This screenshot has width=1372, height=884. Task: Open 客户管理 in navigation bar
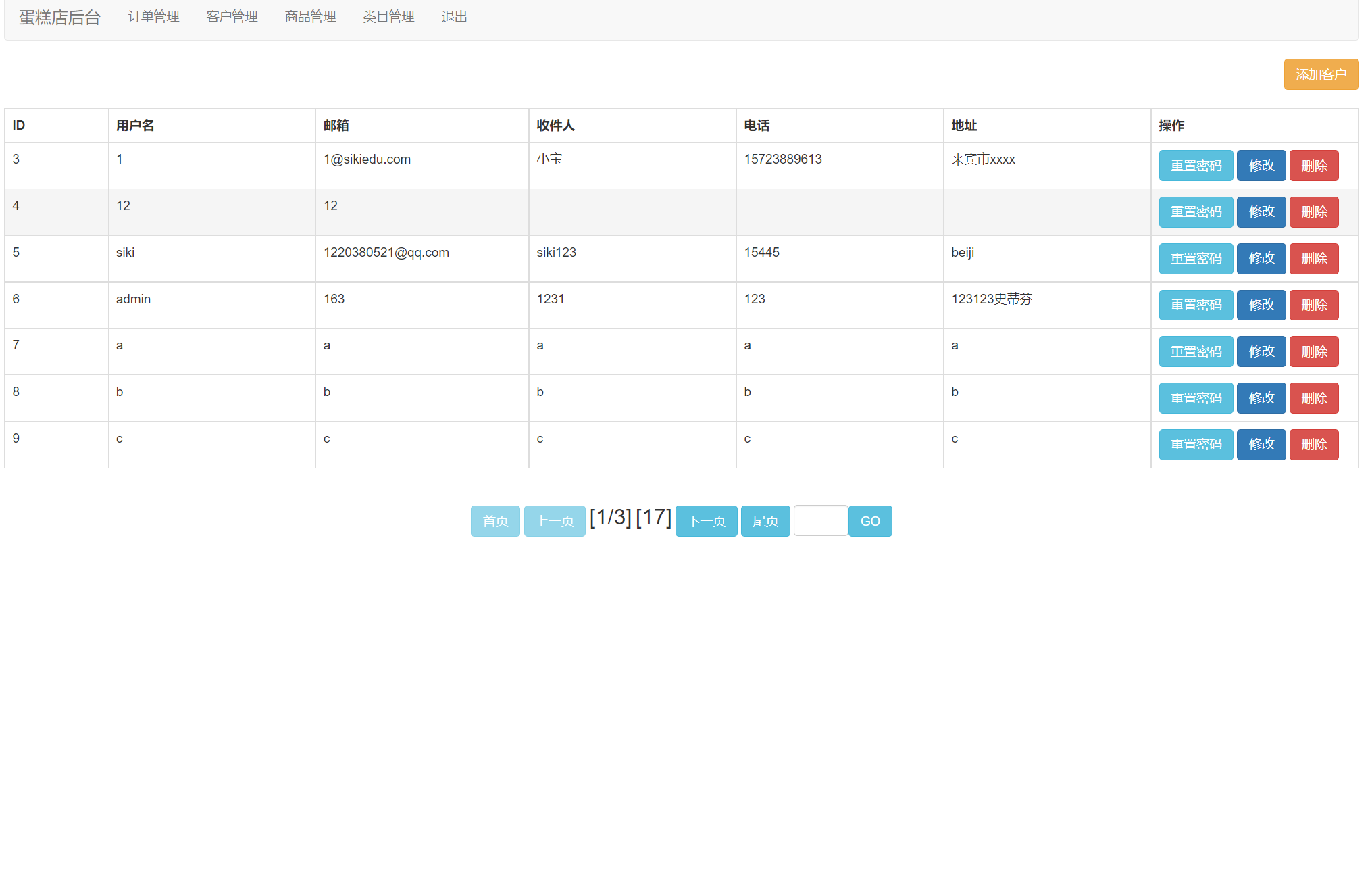pos(232,17)
